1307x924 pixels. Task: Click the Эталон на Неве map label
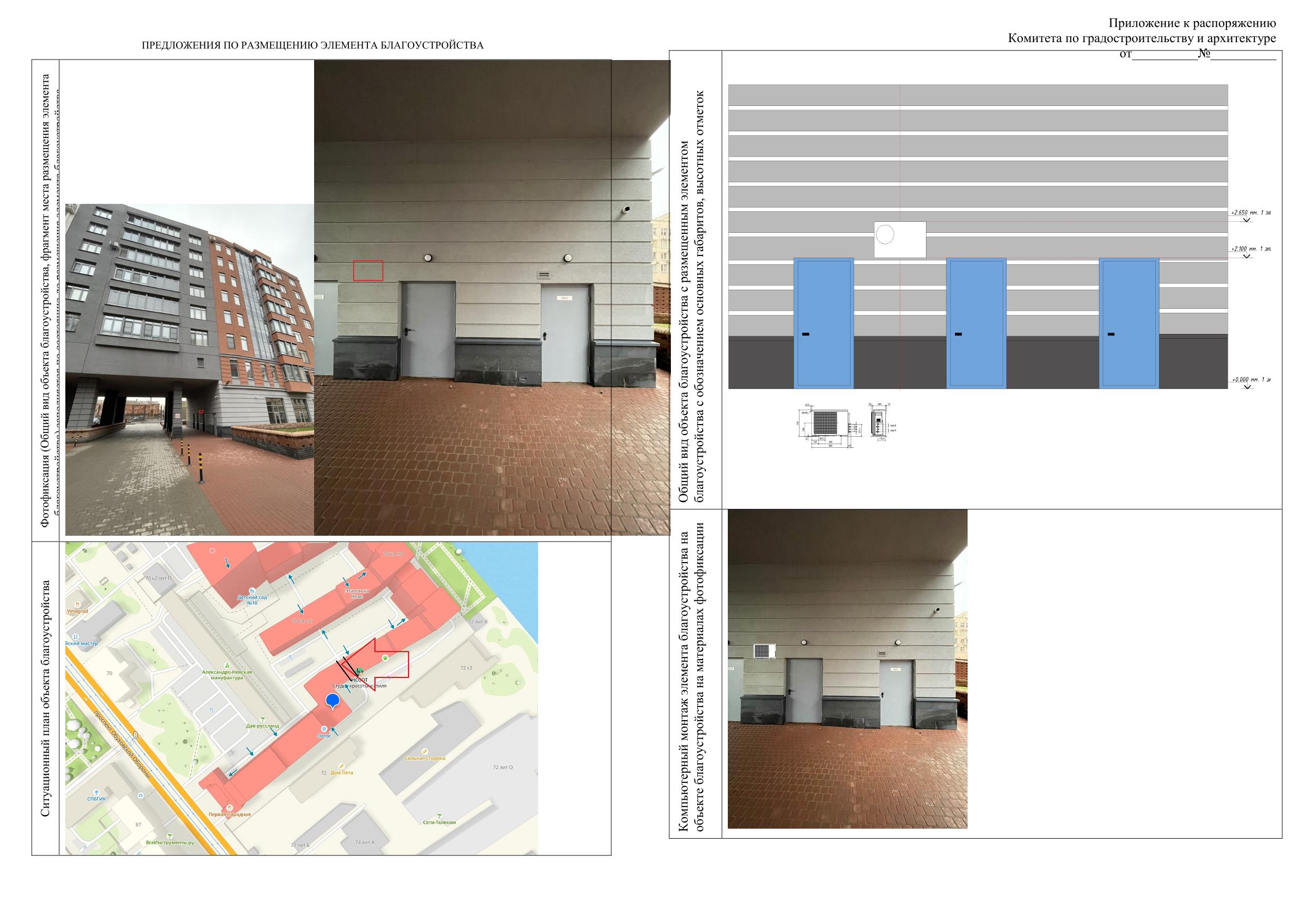click(357, 593)
